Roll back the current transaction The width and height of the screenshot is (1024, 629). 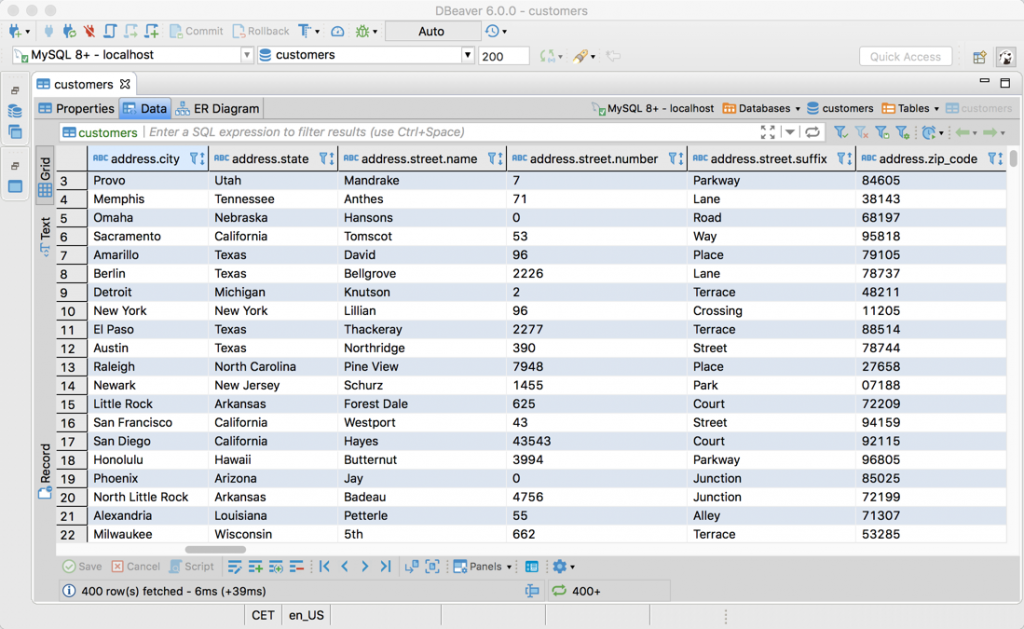260,31
